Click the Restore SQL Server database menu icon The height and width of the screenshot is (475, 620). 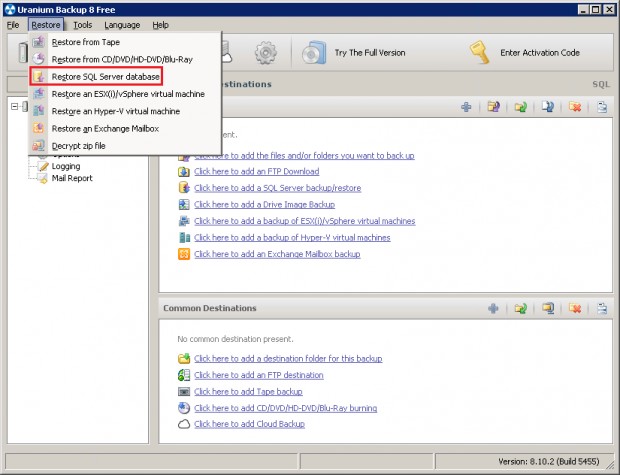38,76
